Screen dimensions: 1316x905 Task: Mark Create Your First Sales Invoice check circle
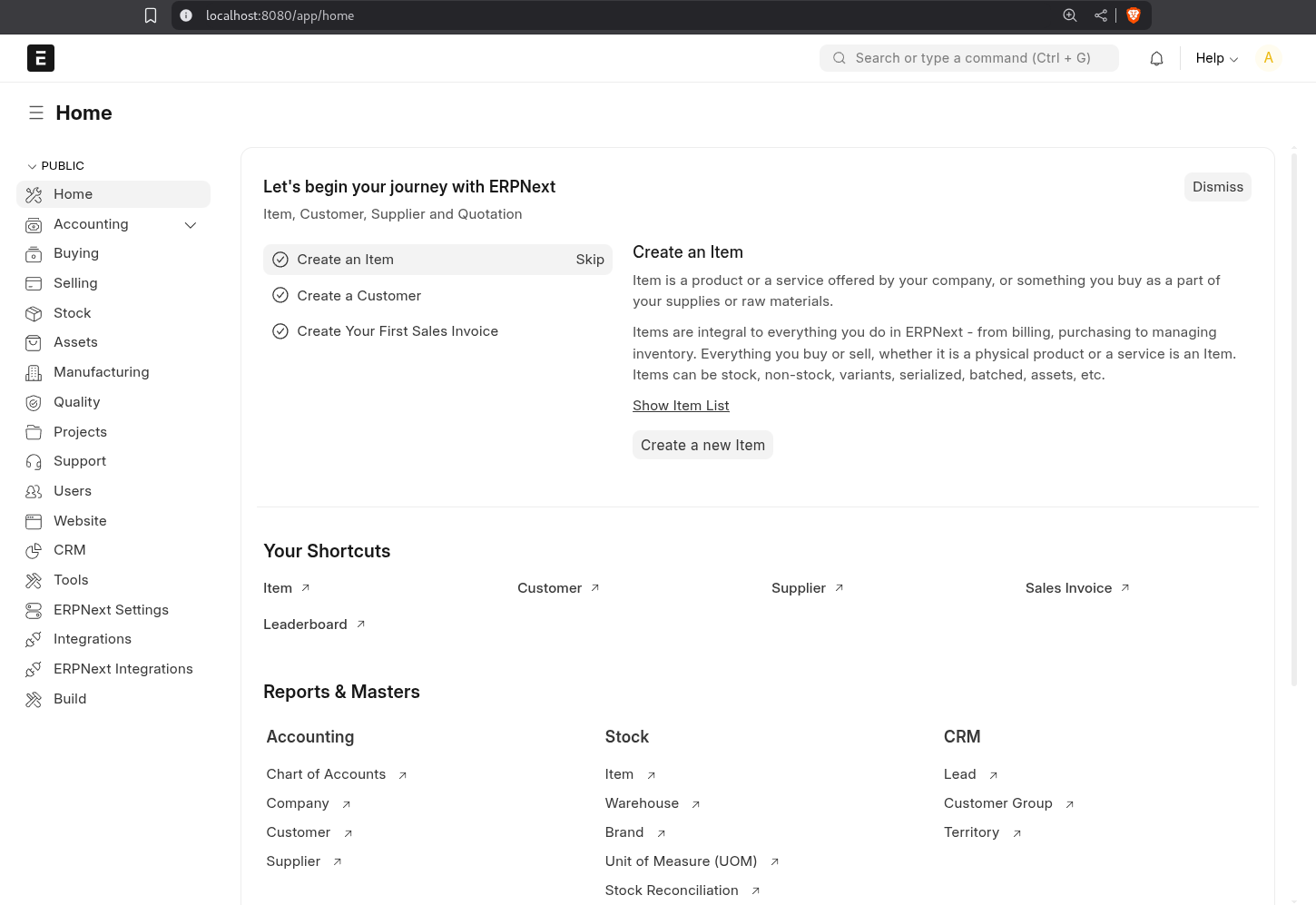tap(280, 331)
